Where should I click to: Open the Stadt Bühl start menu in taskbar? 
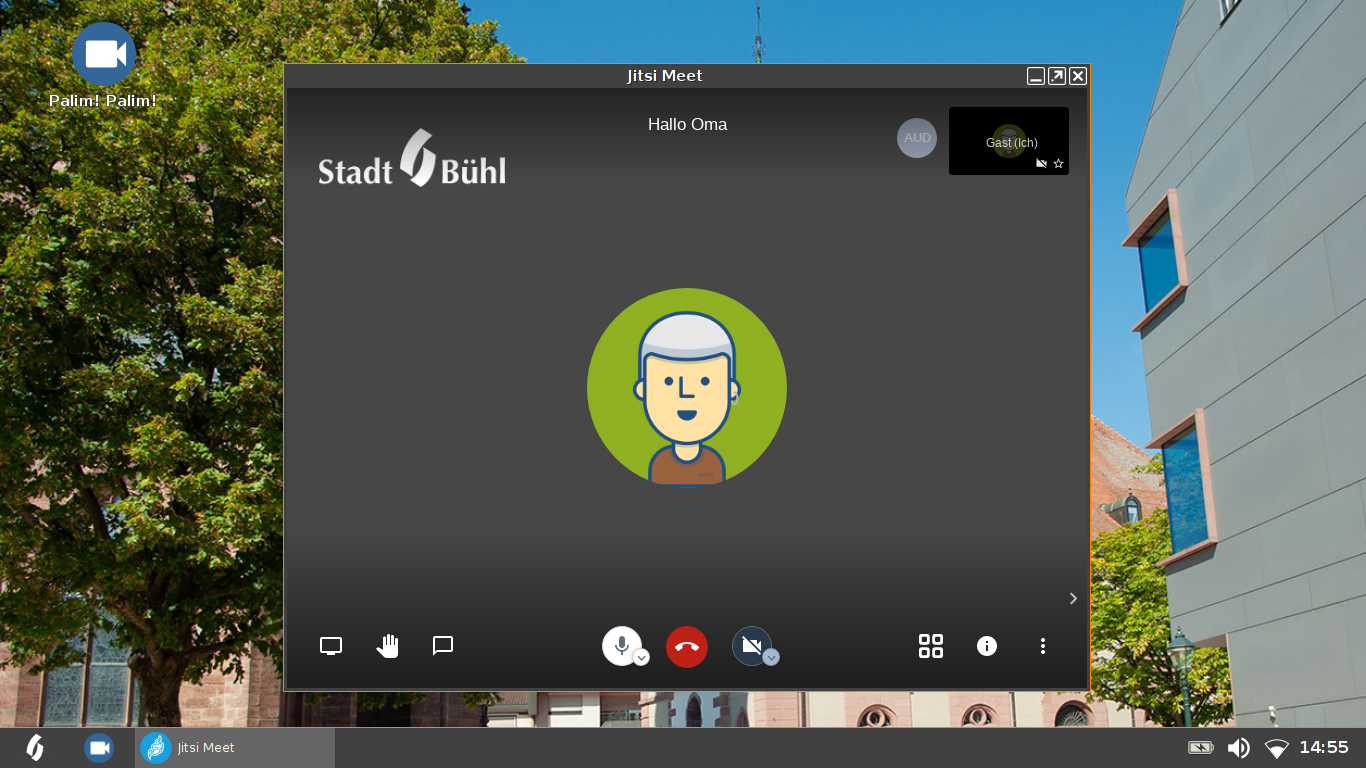[35, 748]
